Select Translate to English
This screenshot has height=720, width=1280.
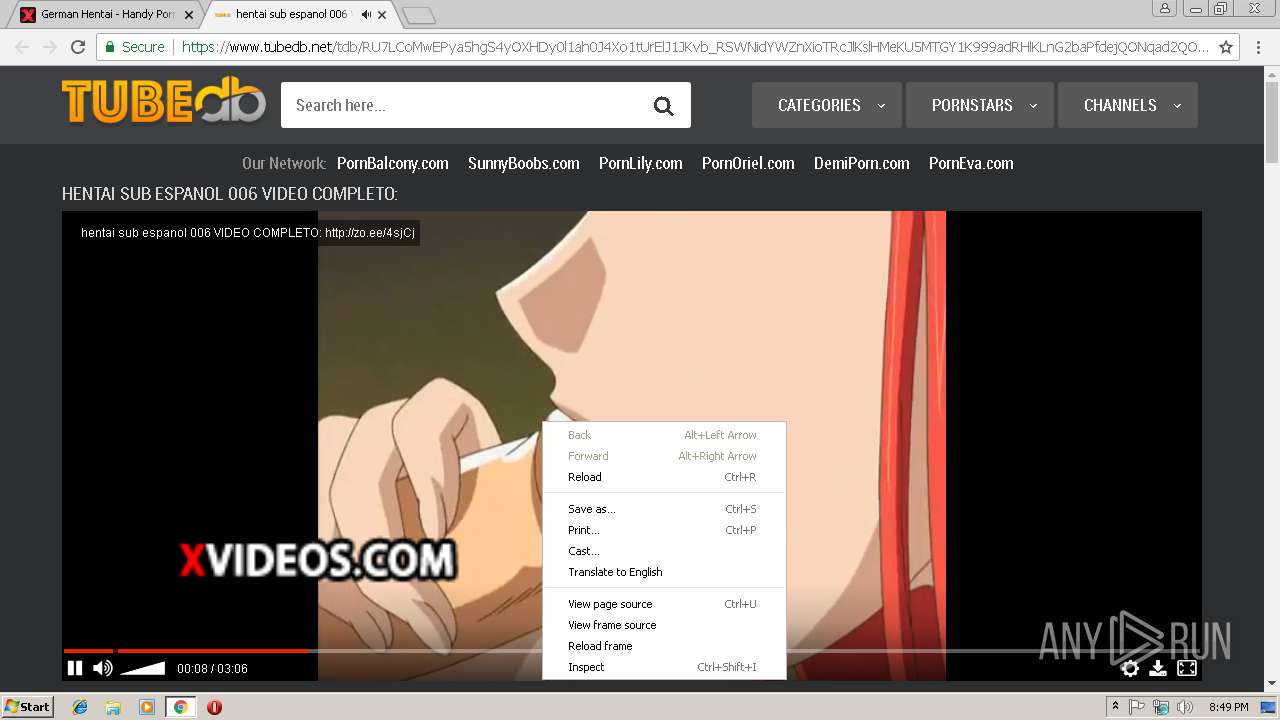coord(664,572)
